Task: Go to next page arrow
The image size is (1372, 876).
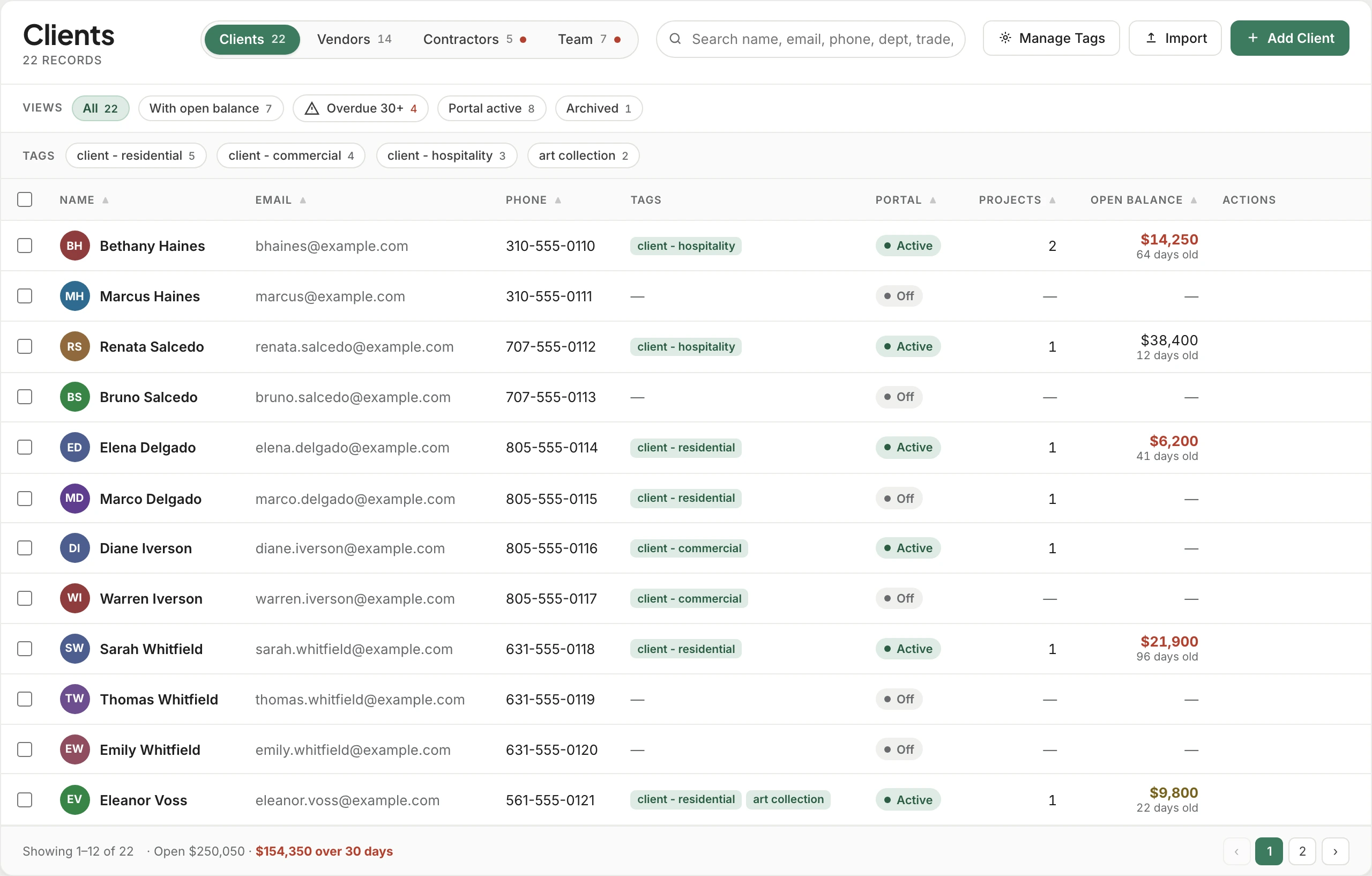Action: [x=1336, y=851]
